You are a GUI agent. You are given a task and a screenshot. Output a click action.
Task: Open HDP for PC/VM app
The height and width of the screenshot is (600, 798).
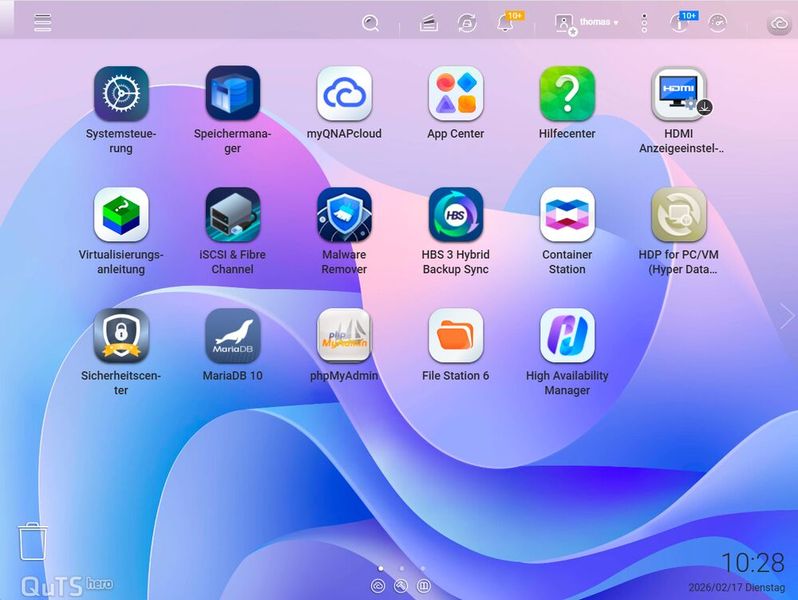(679, 214)
